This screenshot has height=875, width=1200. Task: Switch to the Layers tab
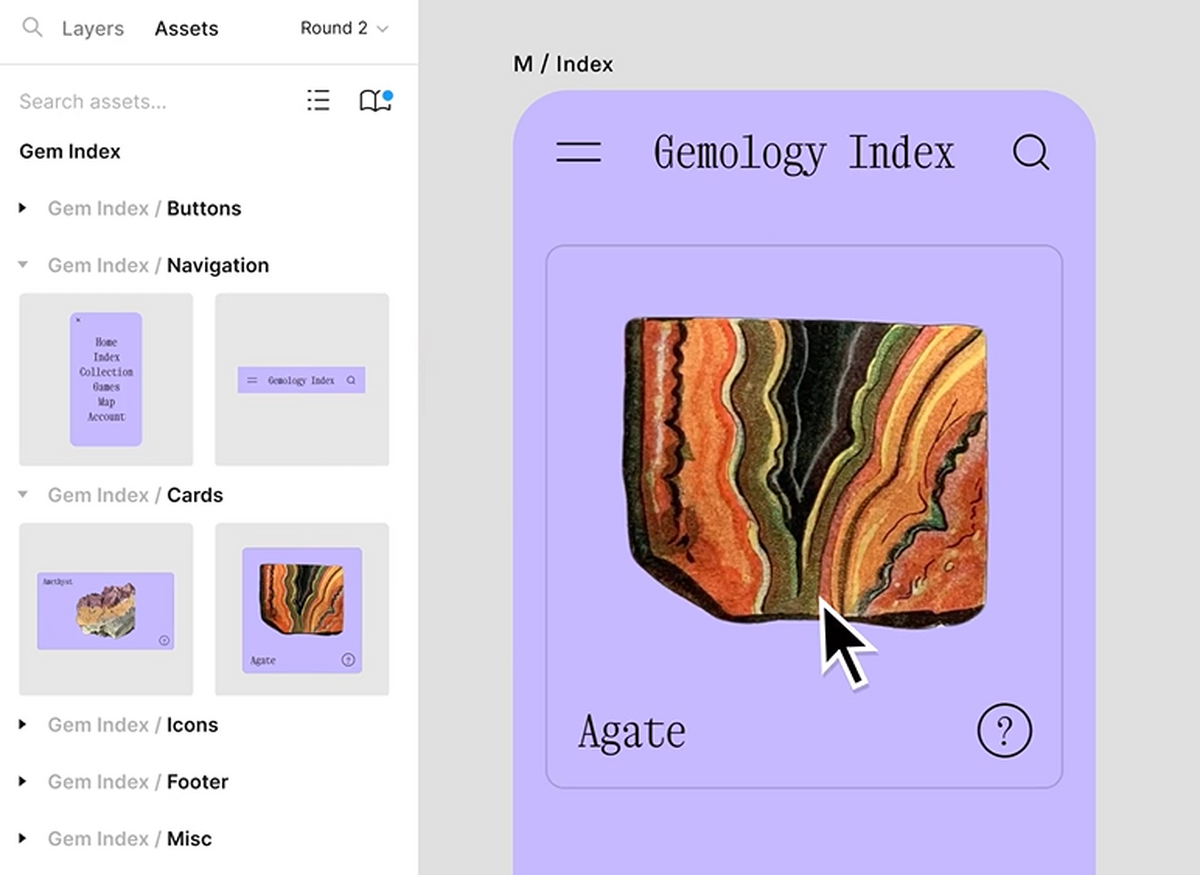93,28
